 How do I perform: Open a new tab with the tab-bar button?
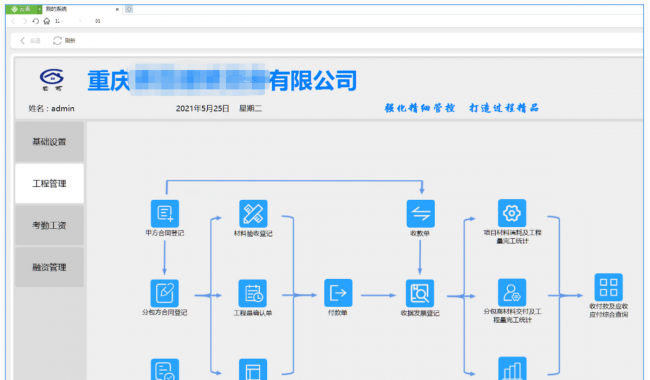129,9
